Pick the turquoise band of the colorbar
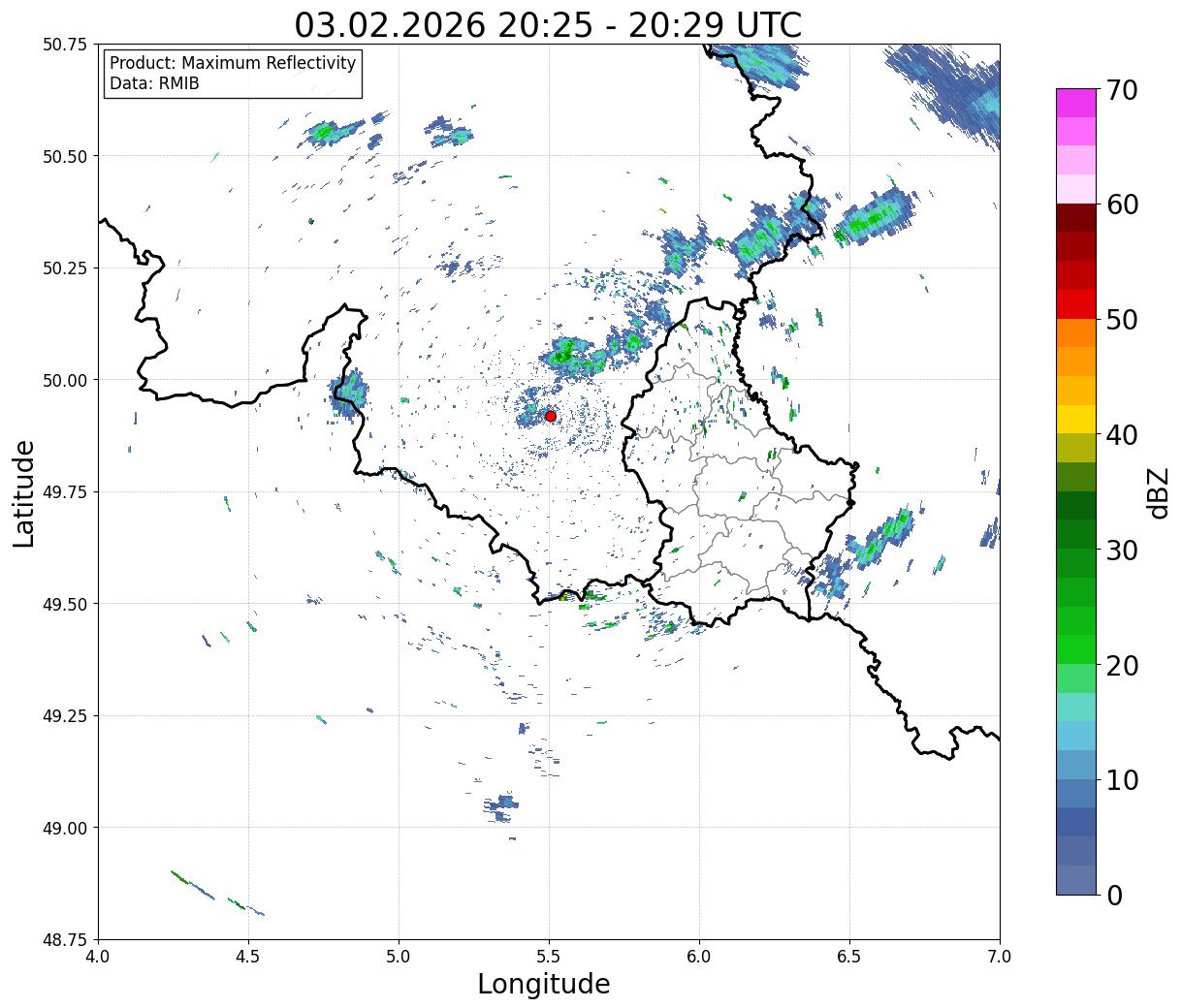The image size is (1182, 1008). [x=1075, y=707]
